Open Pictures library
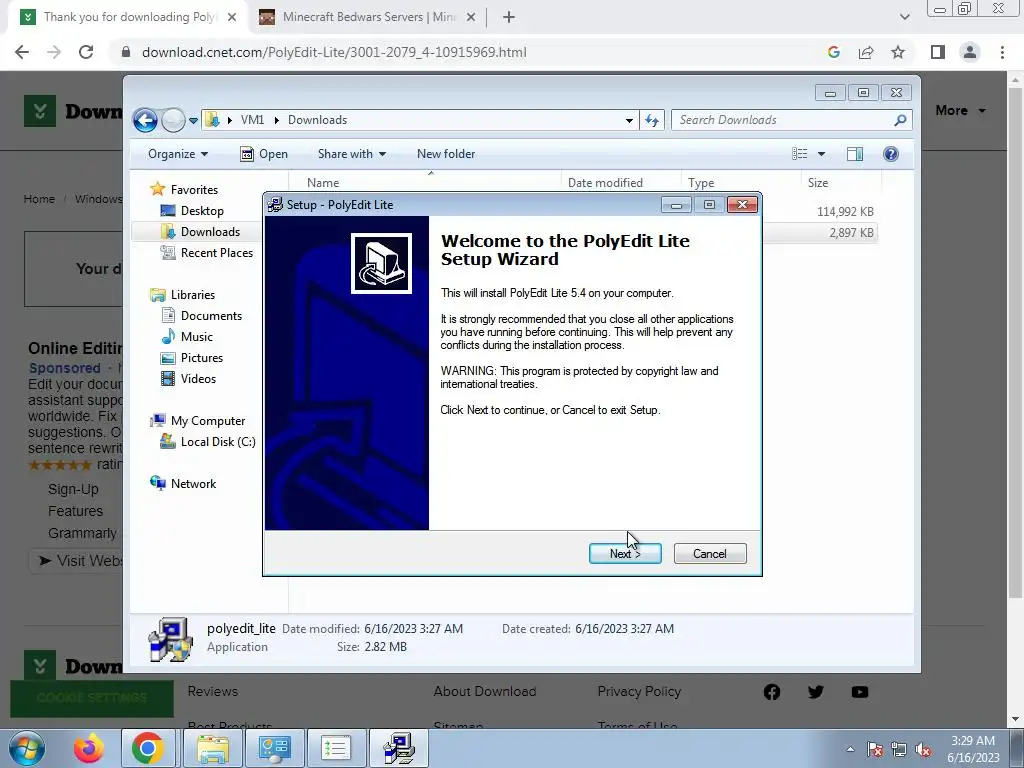This screenshot has height=768, width=1024. pos(201,358)
